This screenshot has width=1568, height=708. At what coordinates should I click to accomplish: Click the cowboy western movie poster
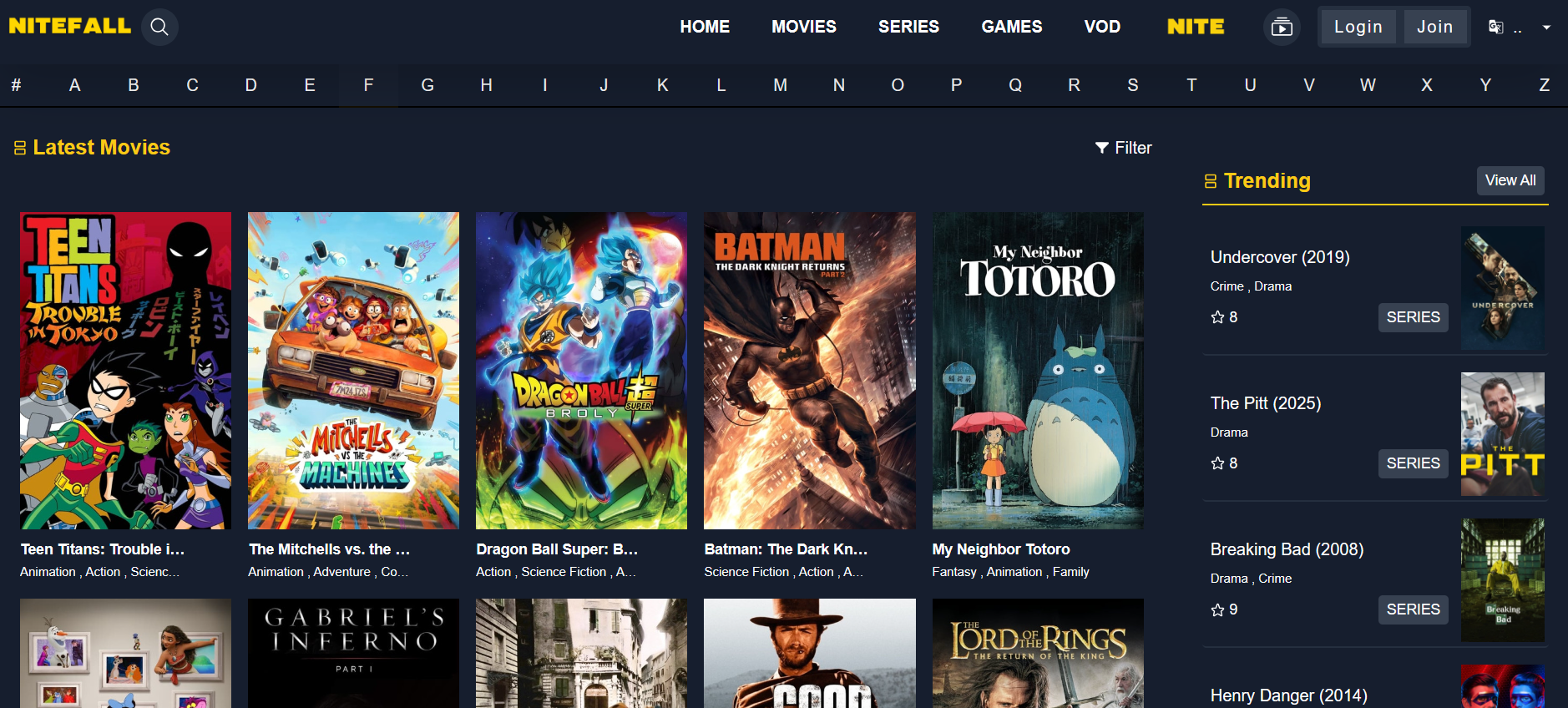pyautogui.click(x=809, y=653)
